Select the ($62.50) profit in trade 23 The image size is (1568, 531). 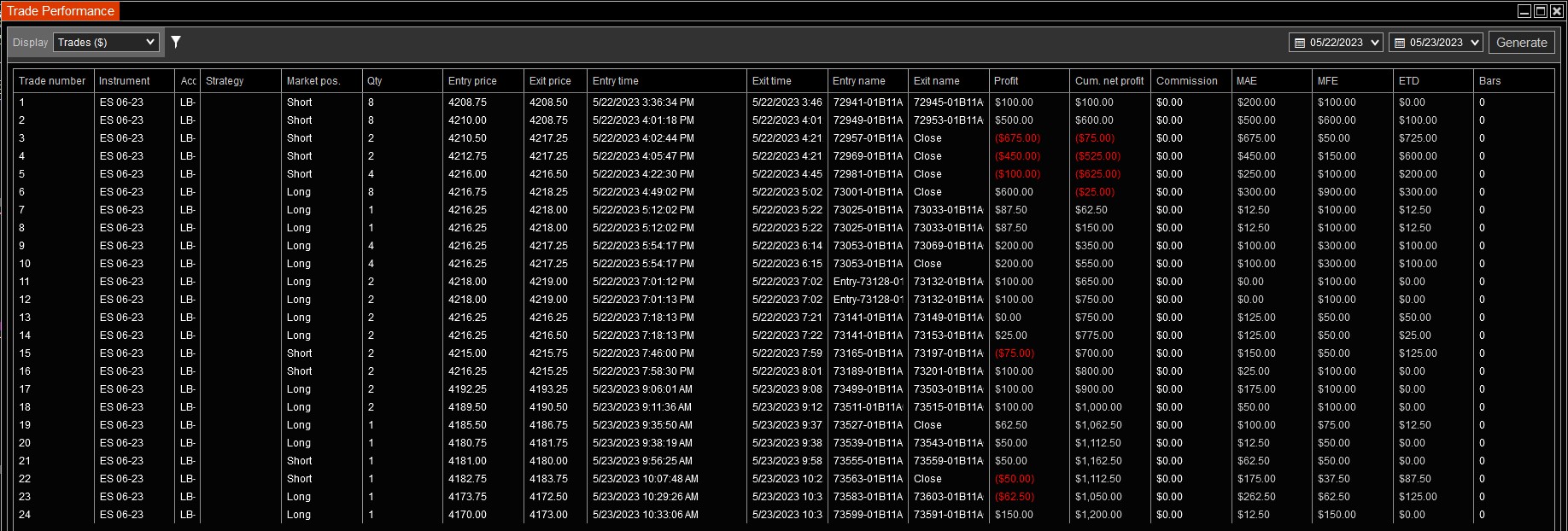coord(1014,497)
